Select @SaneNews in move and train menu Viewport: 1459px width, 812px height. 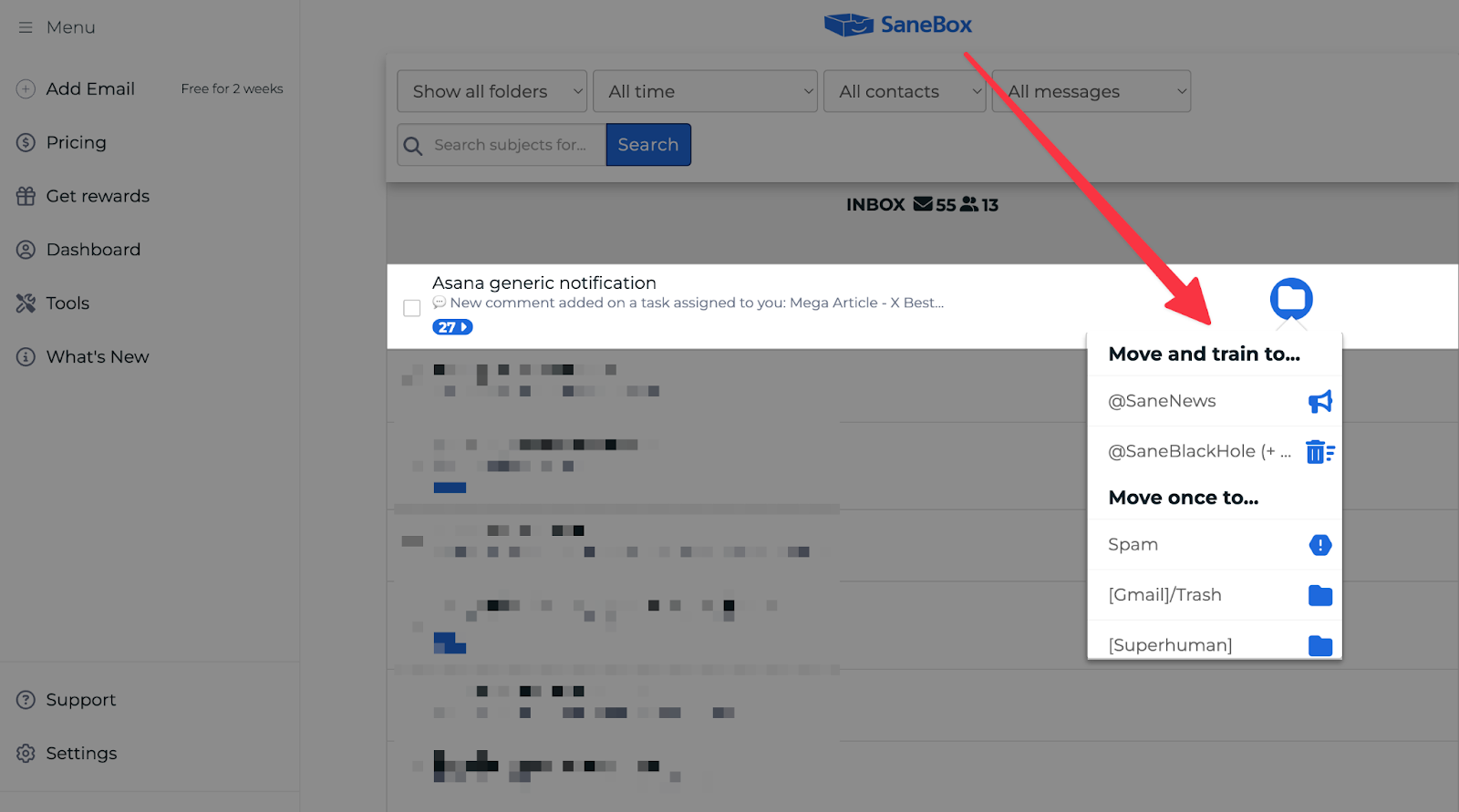1215,401
